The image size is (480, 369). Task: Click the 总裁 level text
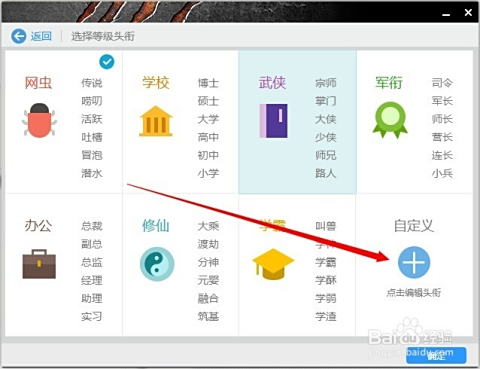92,226
